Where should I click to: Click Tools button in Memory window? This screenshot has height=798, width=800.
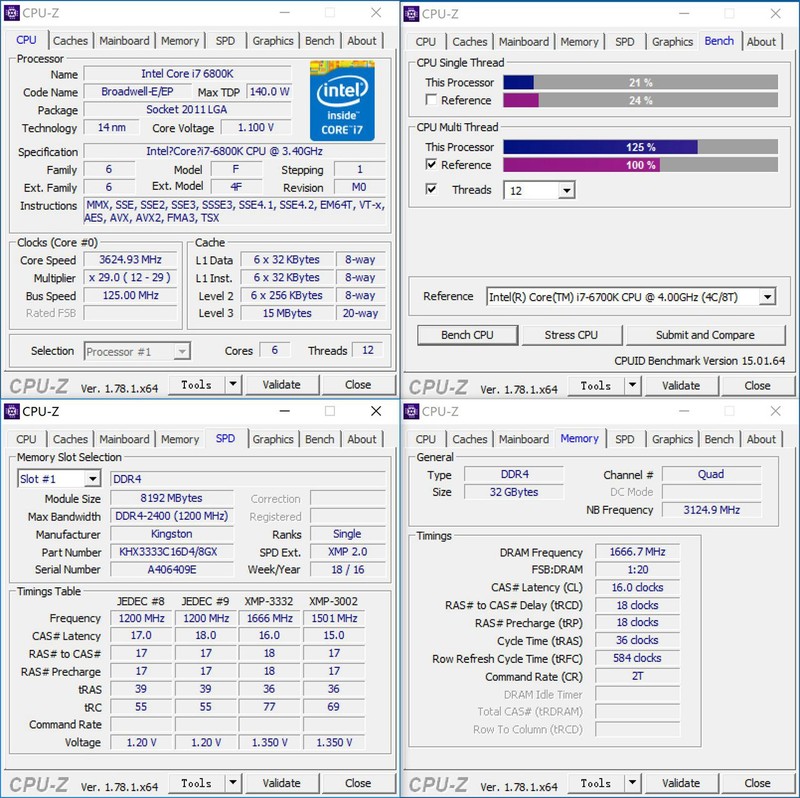point(596,783)
